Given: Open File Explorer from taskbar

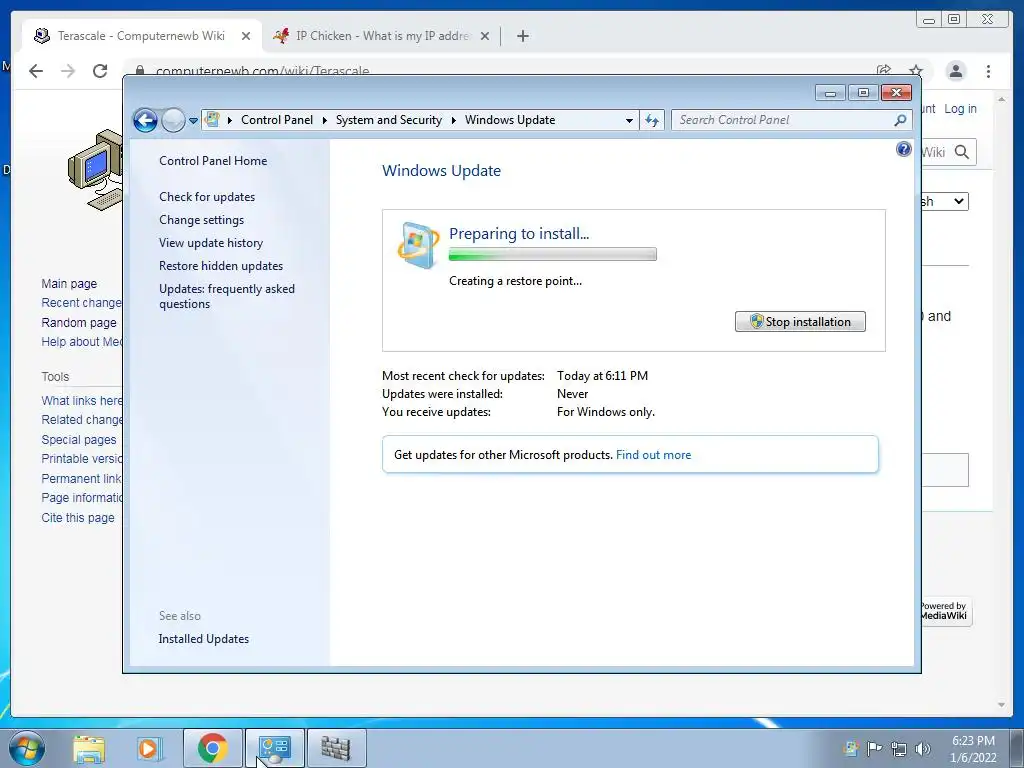Looking at the screenshot, I should point(89,748).
